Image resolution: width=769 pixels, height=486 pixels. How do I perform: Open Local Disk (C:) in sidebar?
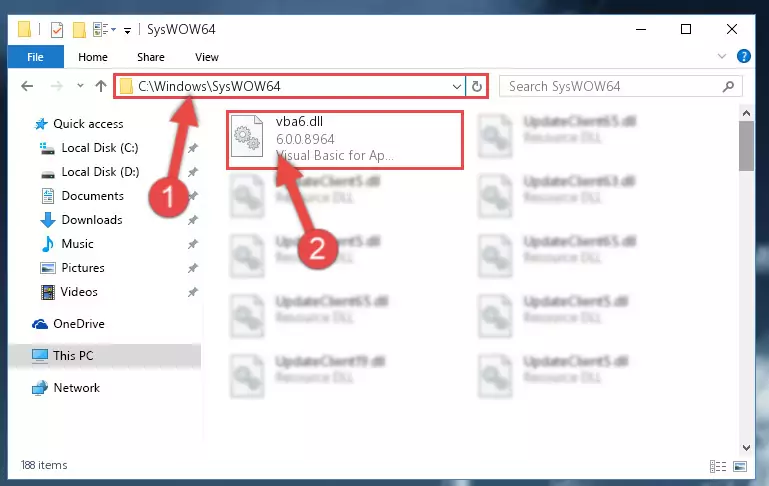(x=100, y=148)
